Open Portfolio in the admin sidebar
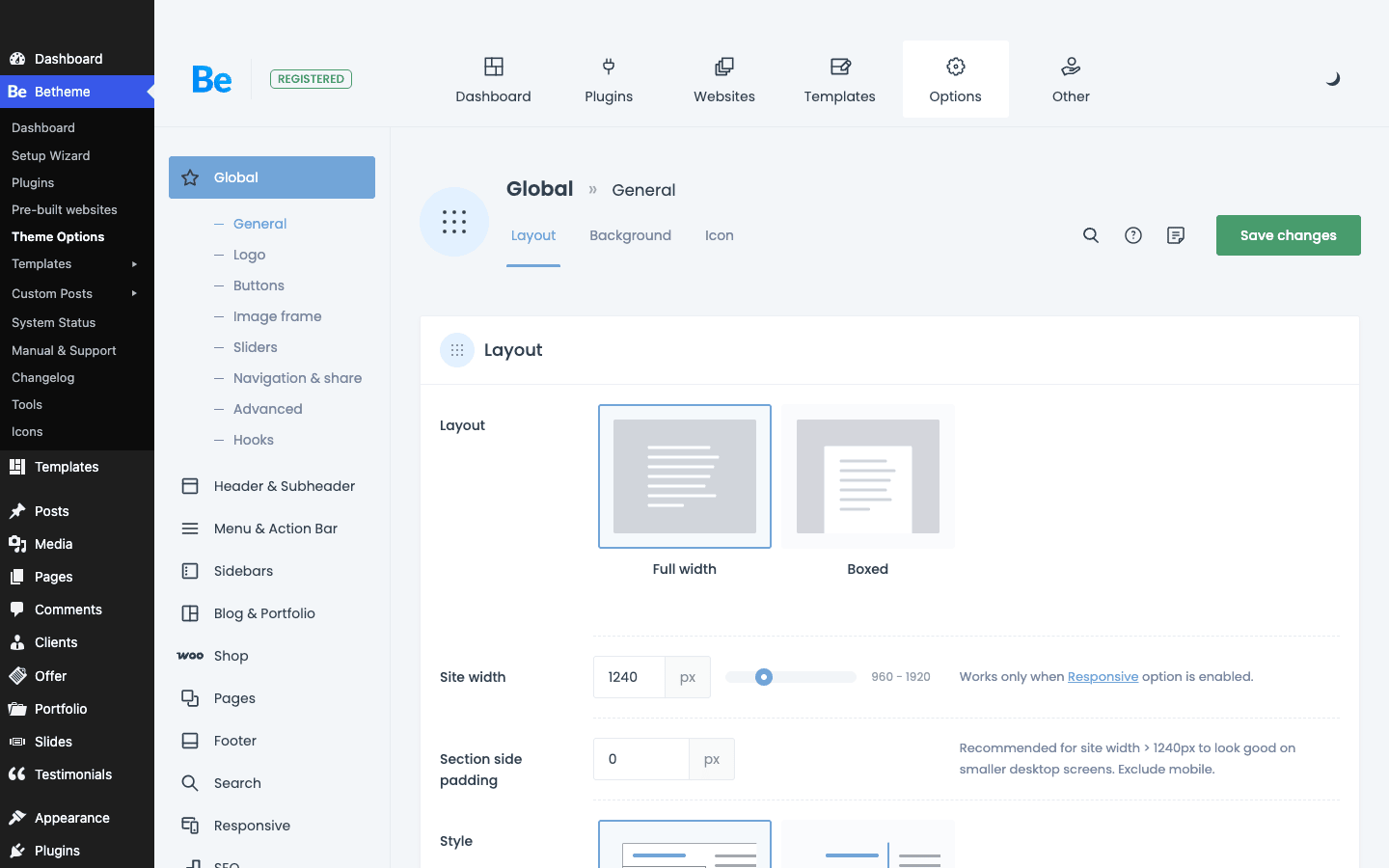 point(77,709)
